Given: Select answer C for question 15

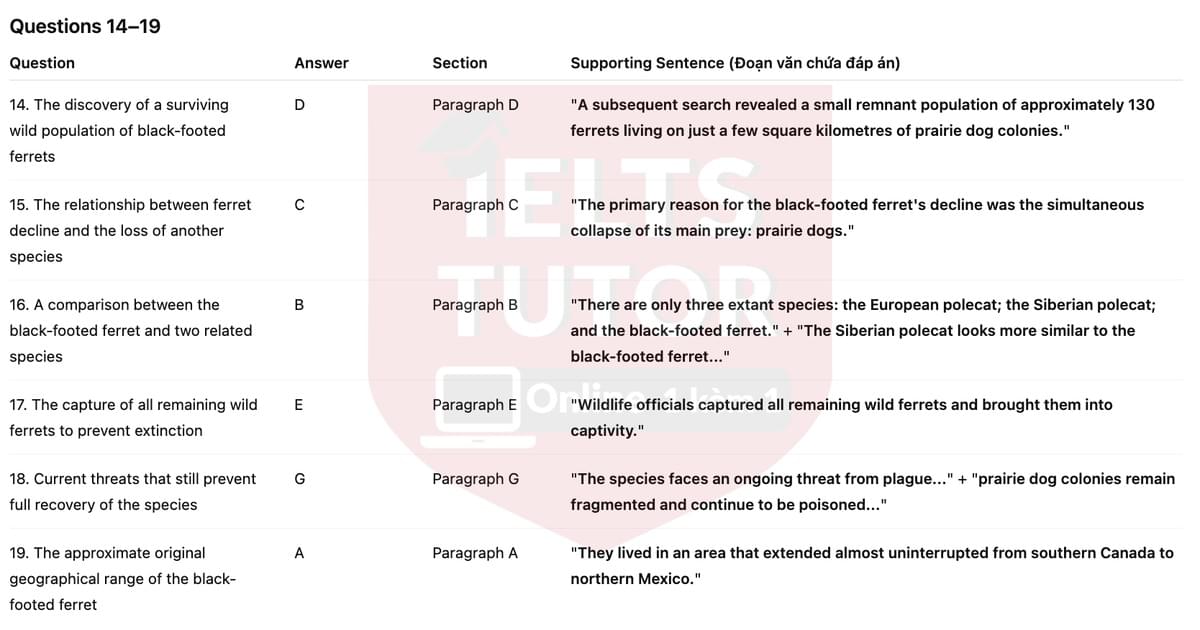Looking at the screenshot, I should 300,205.
